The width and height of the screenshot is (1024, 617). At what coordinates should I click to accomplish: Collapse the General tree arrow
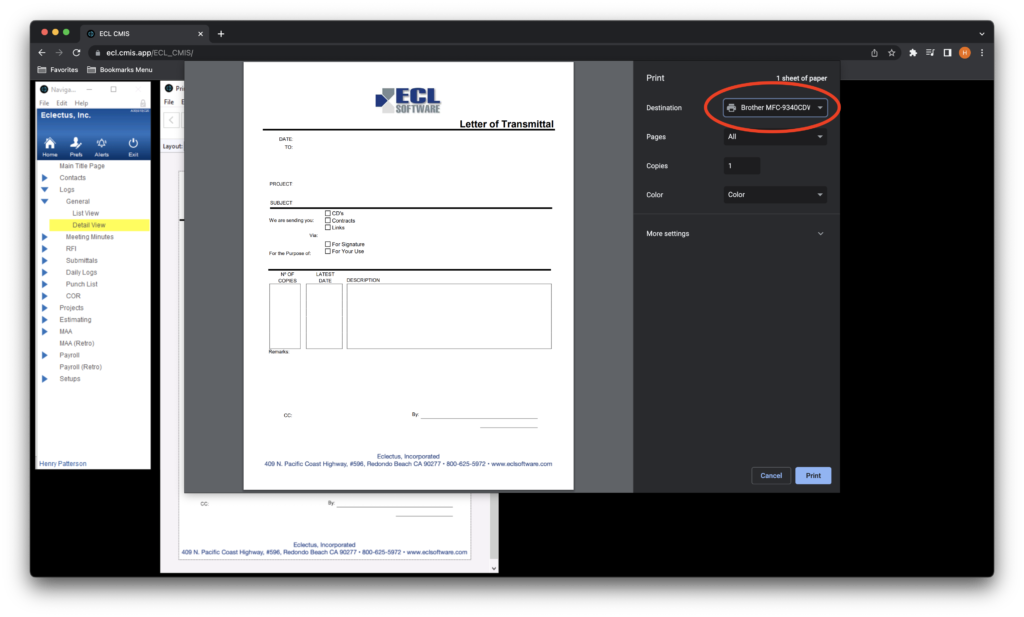pyautogui.click(x=44, y=201)
